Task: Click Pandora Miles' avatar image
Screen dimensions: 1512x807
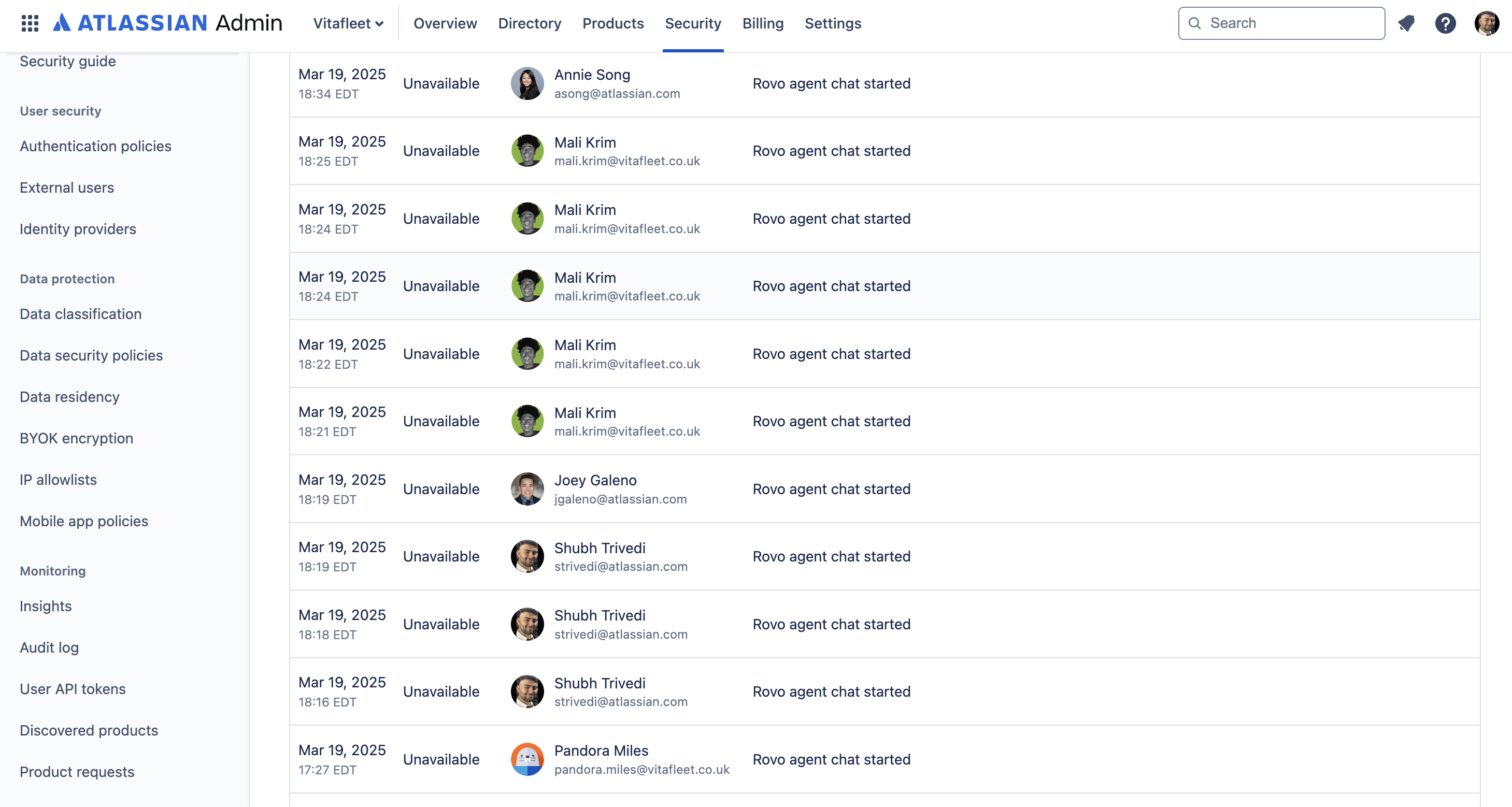Action: coord(526,759)
